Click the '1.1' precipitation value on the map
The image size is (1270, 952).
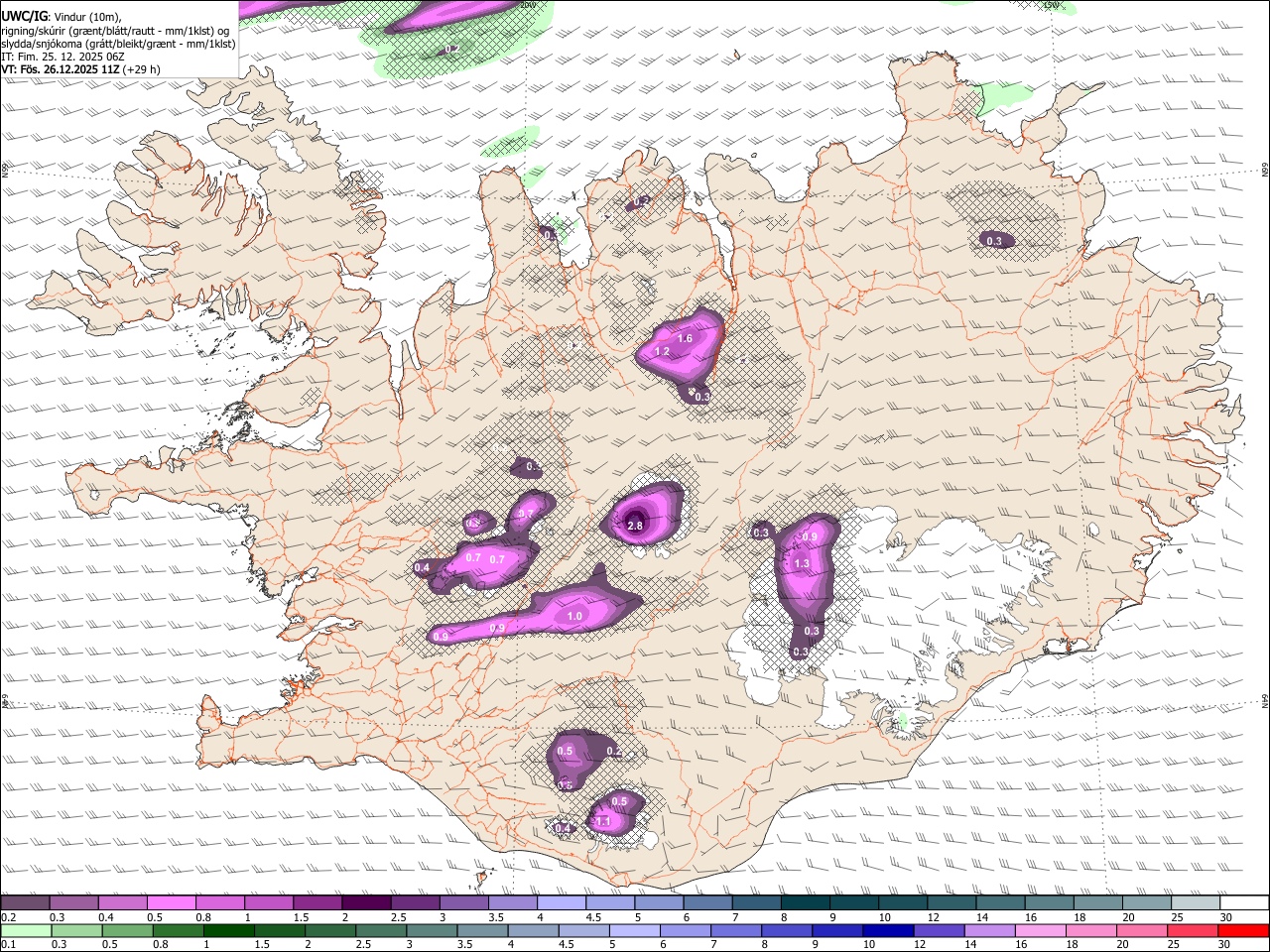coord(602,822)
